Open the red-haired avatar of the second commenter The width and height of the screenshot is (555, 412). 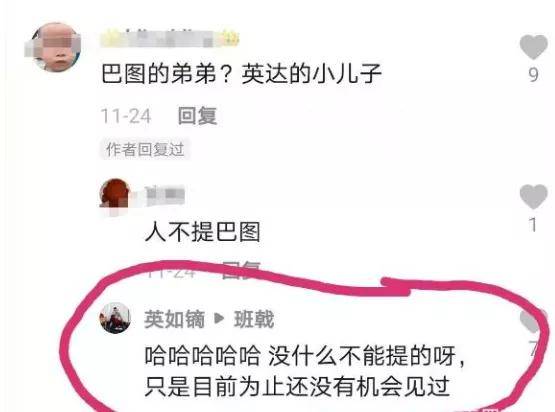point(115,194)
